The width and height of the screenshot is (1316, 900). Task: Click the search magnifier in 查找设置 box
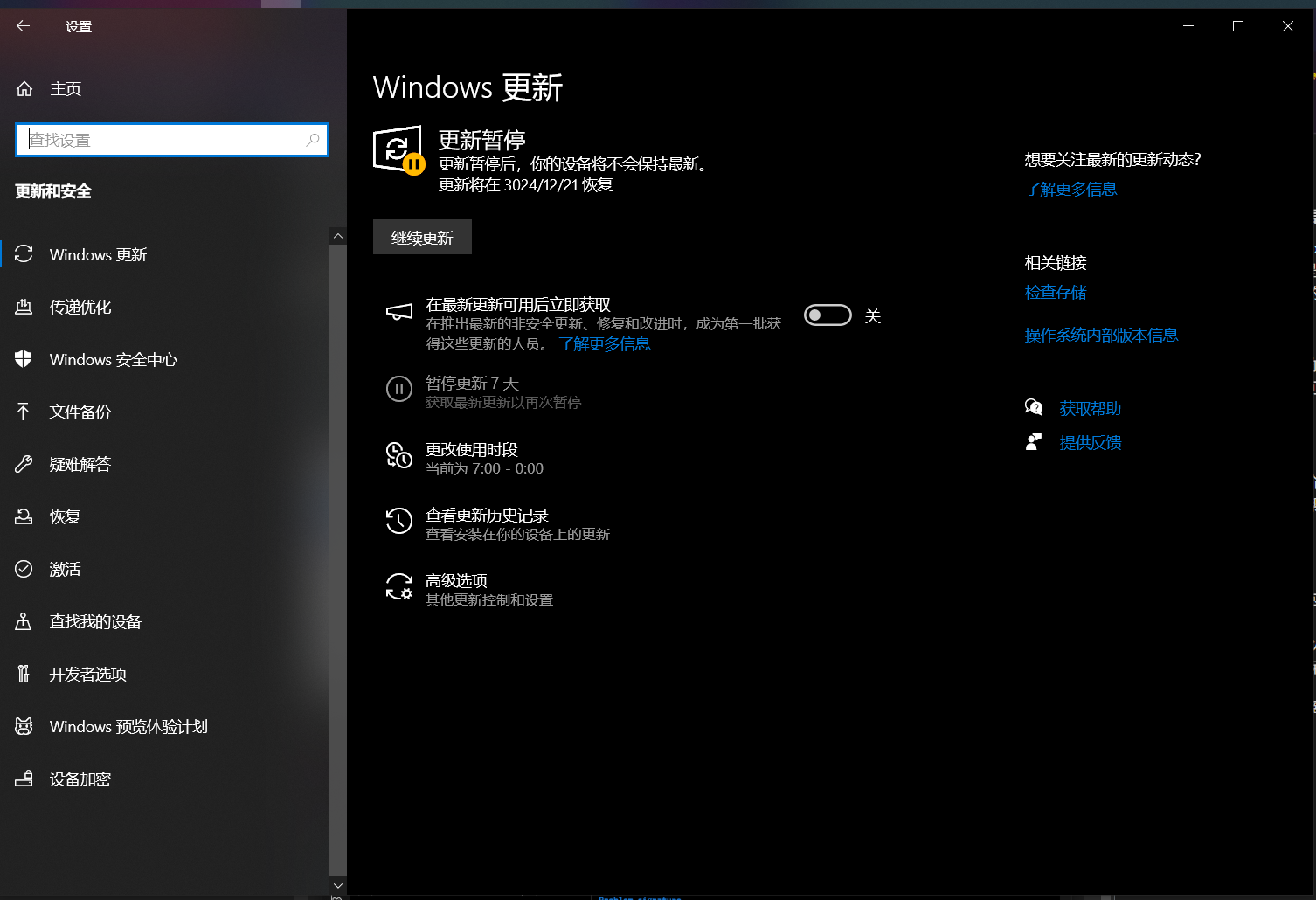pyautogui.click(x=313, y=140)
